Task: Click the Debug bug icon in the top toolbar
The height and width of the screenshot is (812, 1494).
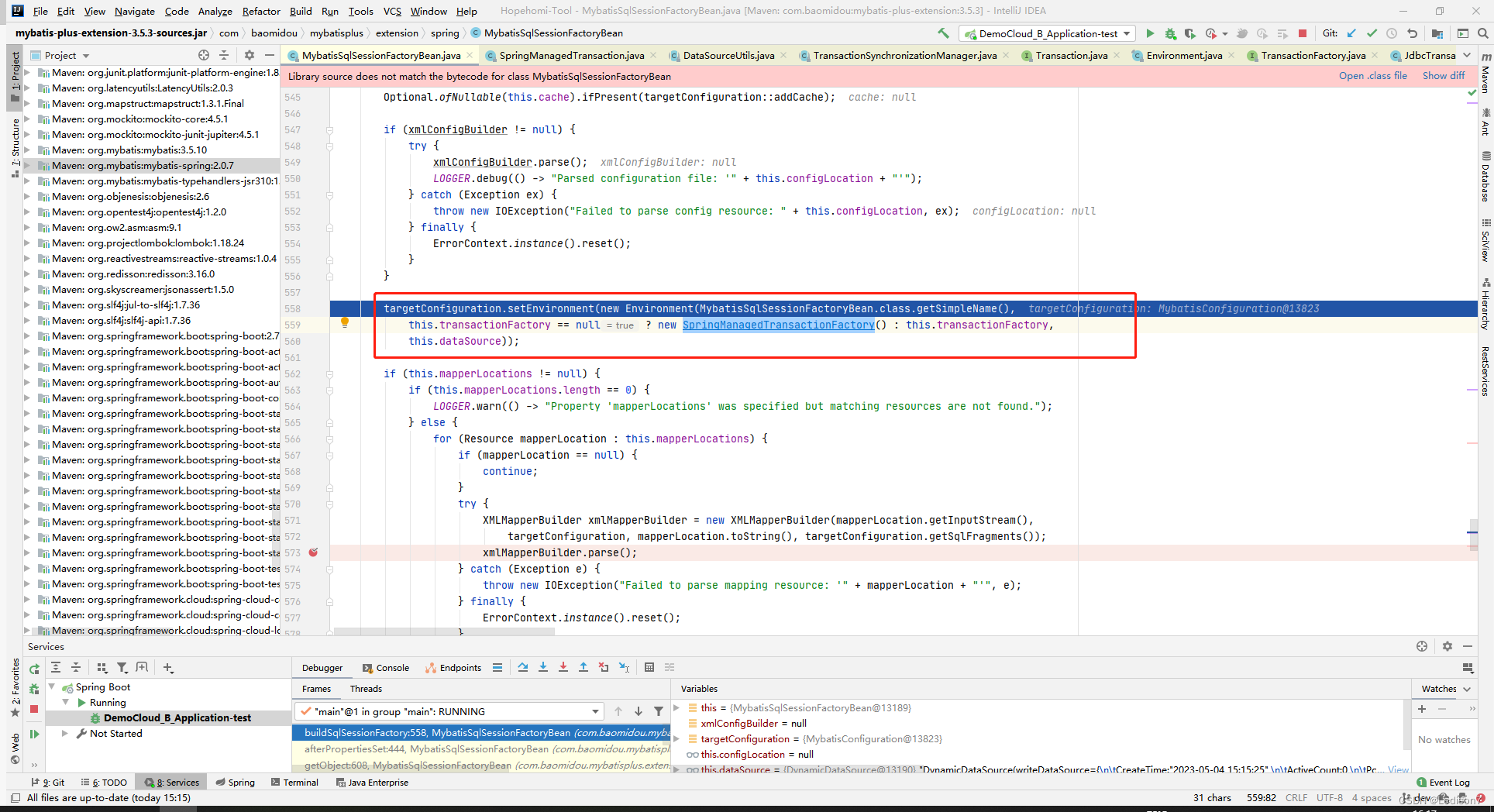Action: tap(1170, 33)
